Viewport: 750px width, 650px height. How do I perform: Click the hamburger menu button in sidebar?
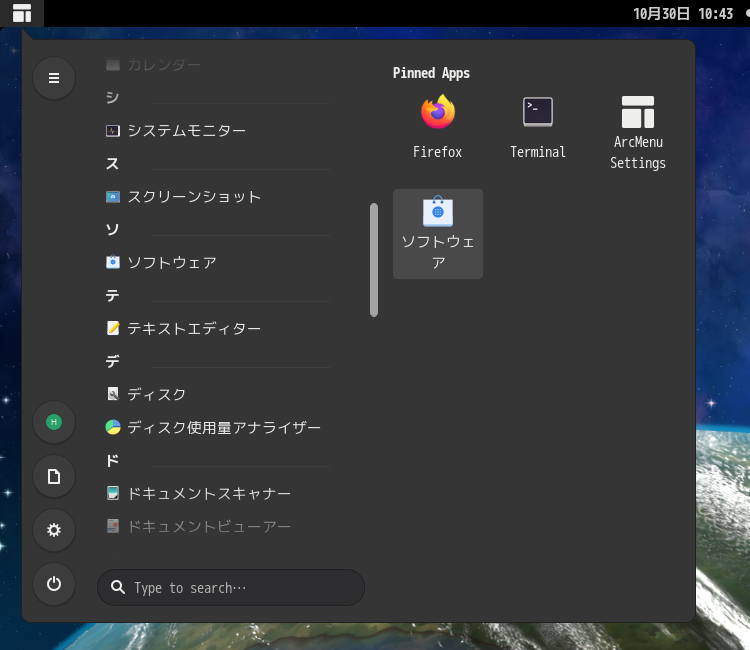point(54,78)
